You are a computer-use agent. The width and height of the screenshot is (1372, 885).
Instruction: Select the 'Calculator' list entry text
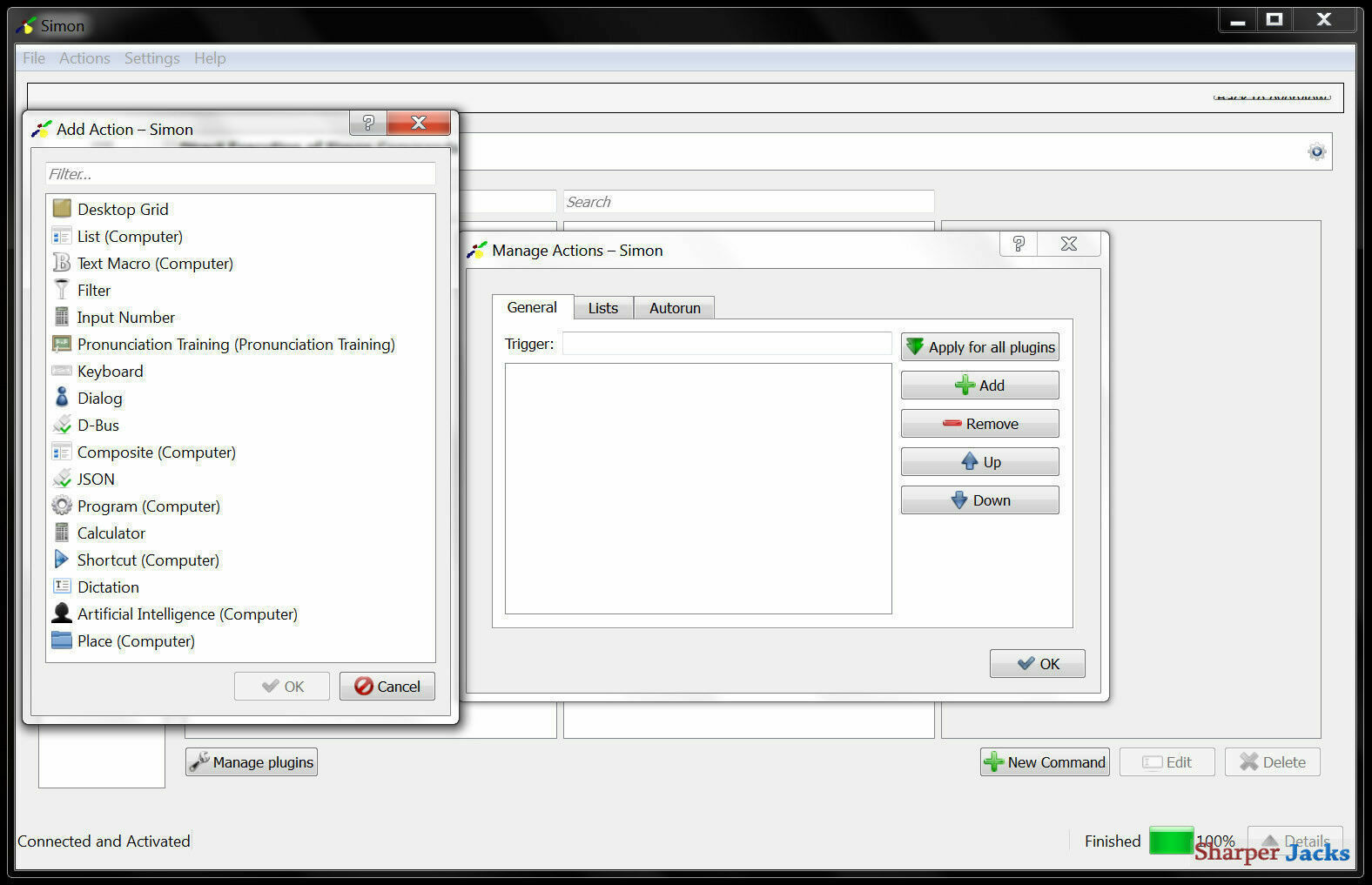click(x=111, y=533)
